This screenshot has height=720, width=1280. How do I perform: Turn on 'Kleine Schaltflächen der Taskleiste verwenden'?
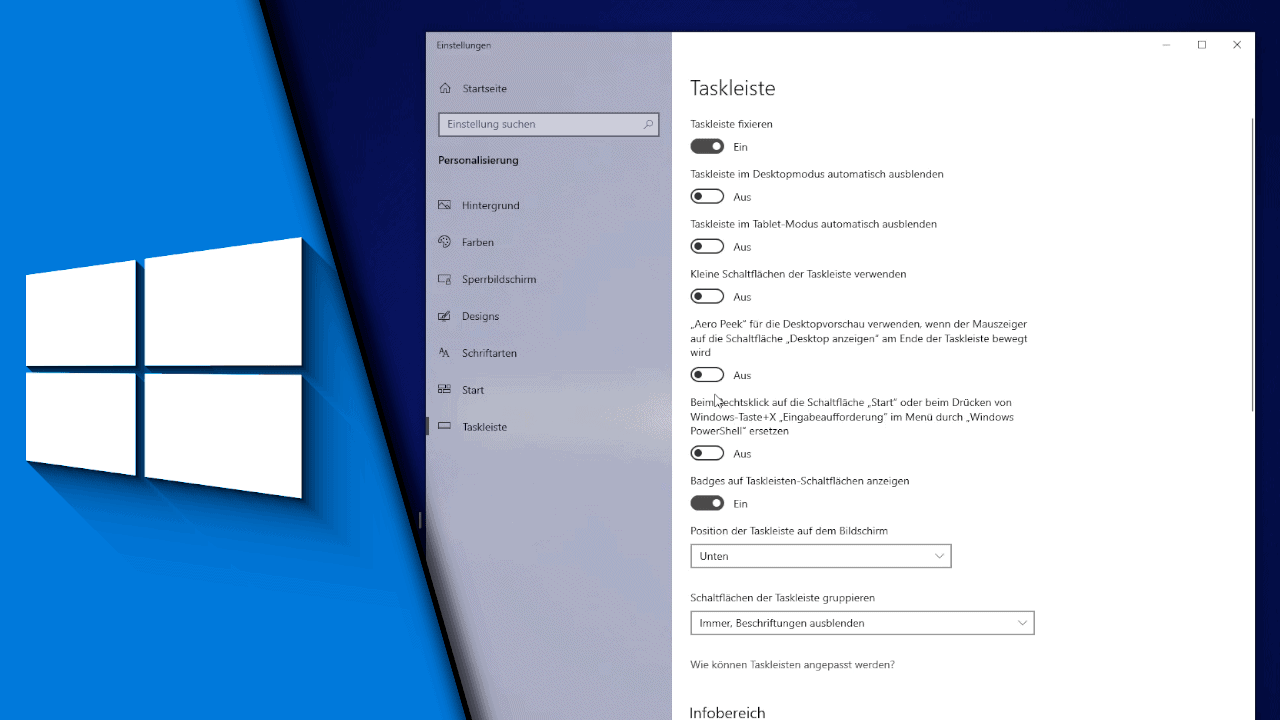pyautogui.click(x=707, y=296)
